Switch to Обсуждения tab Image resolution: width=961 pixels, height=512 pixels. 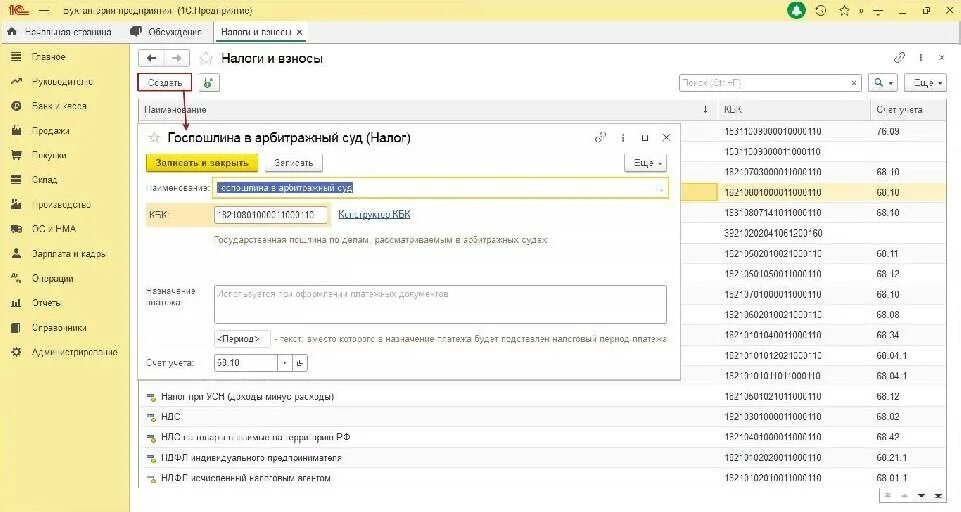tap(167, 32)
